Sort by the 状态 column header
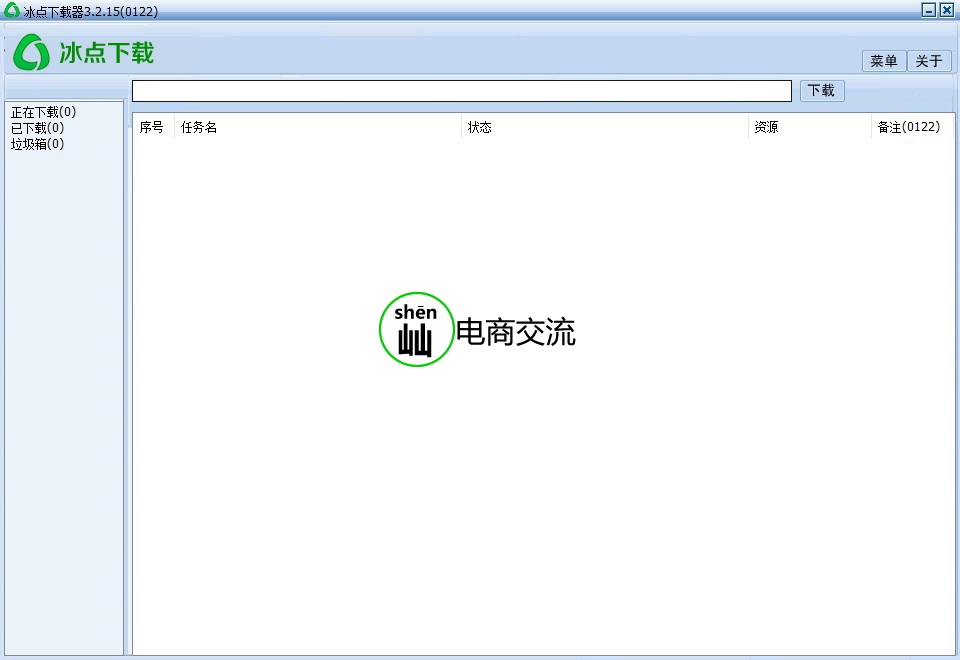Viewport: 960px width, 660px height. pyautogui.click(x=604, y=127)
